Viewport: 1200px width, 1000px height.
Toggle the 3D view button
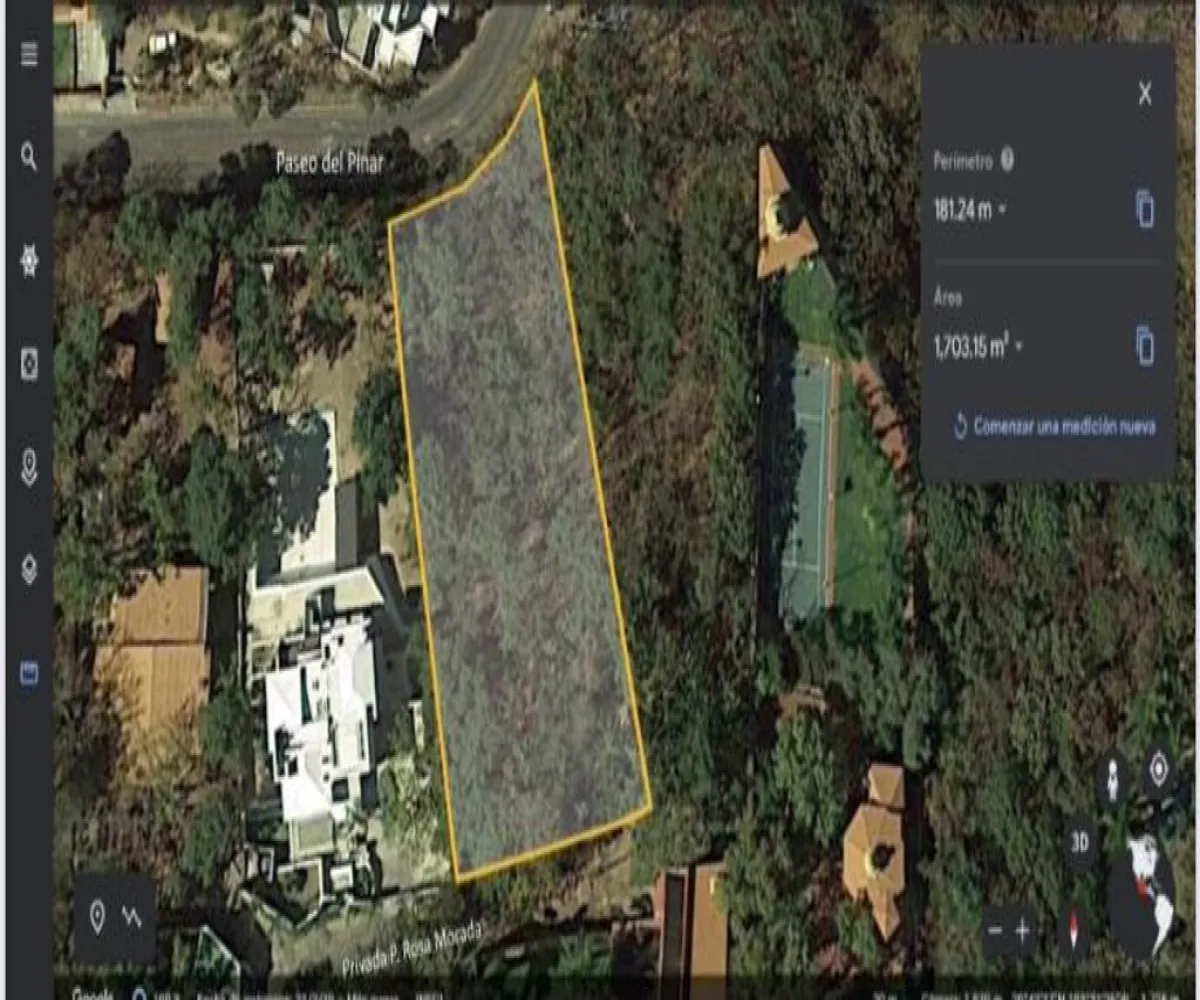(x=1079, y=842)
